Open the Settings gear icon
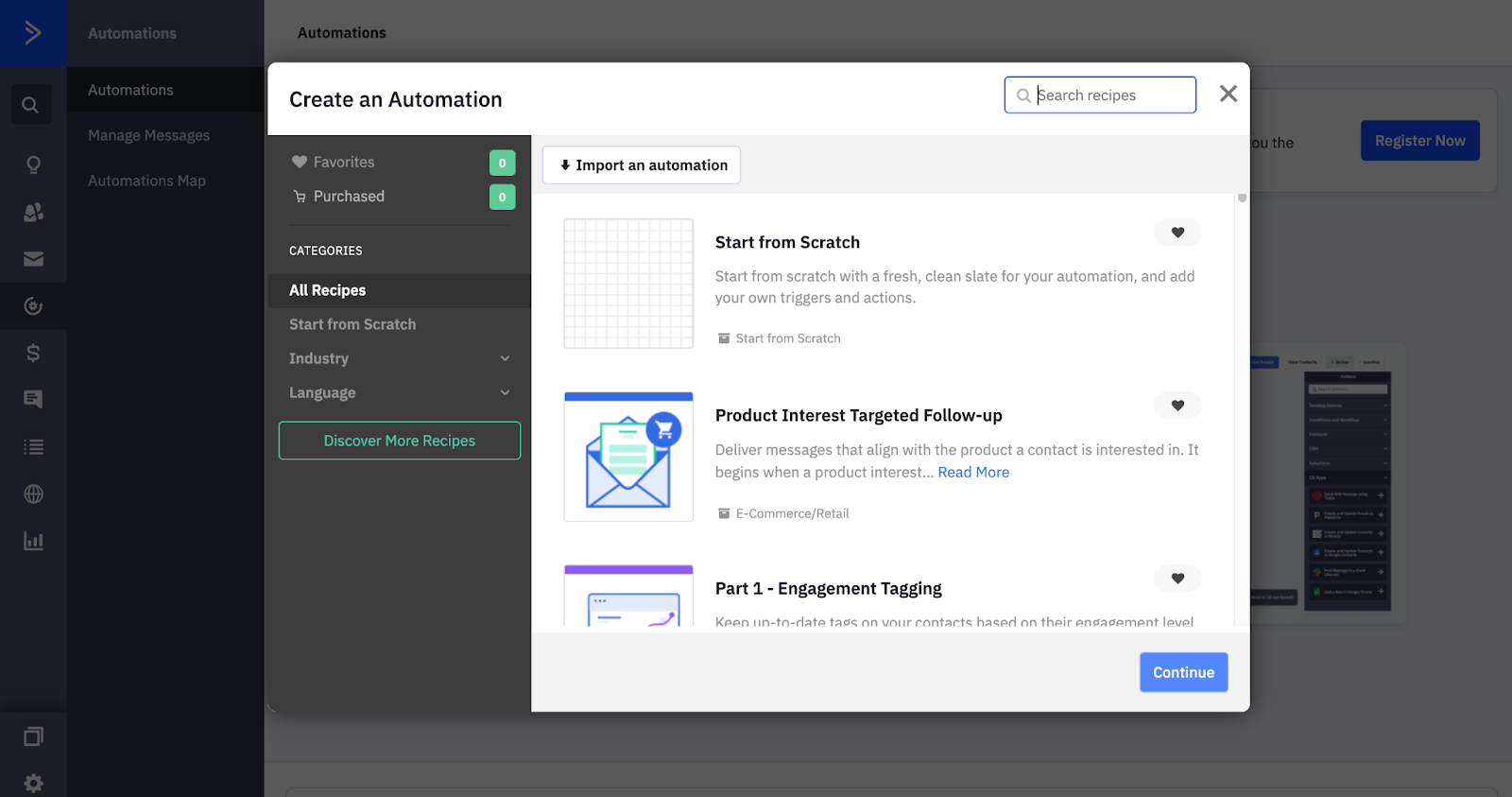 [33, 783]
